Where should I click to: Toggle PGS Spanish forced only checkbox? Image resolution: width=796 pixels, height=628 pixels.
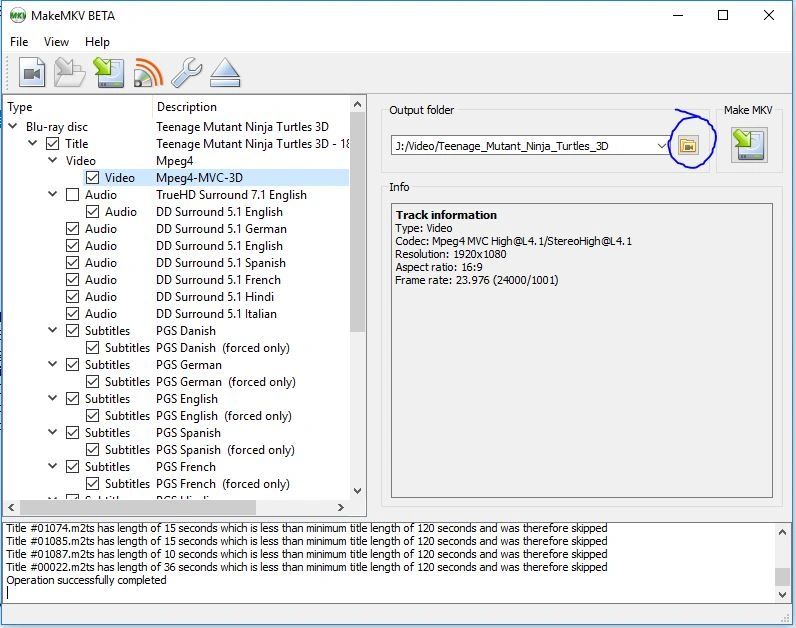click(92, 450)
